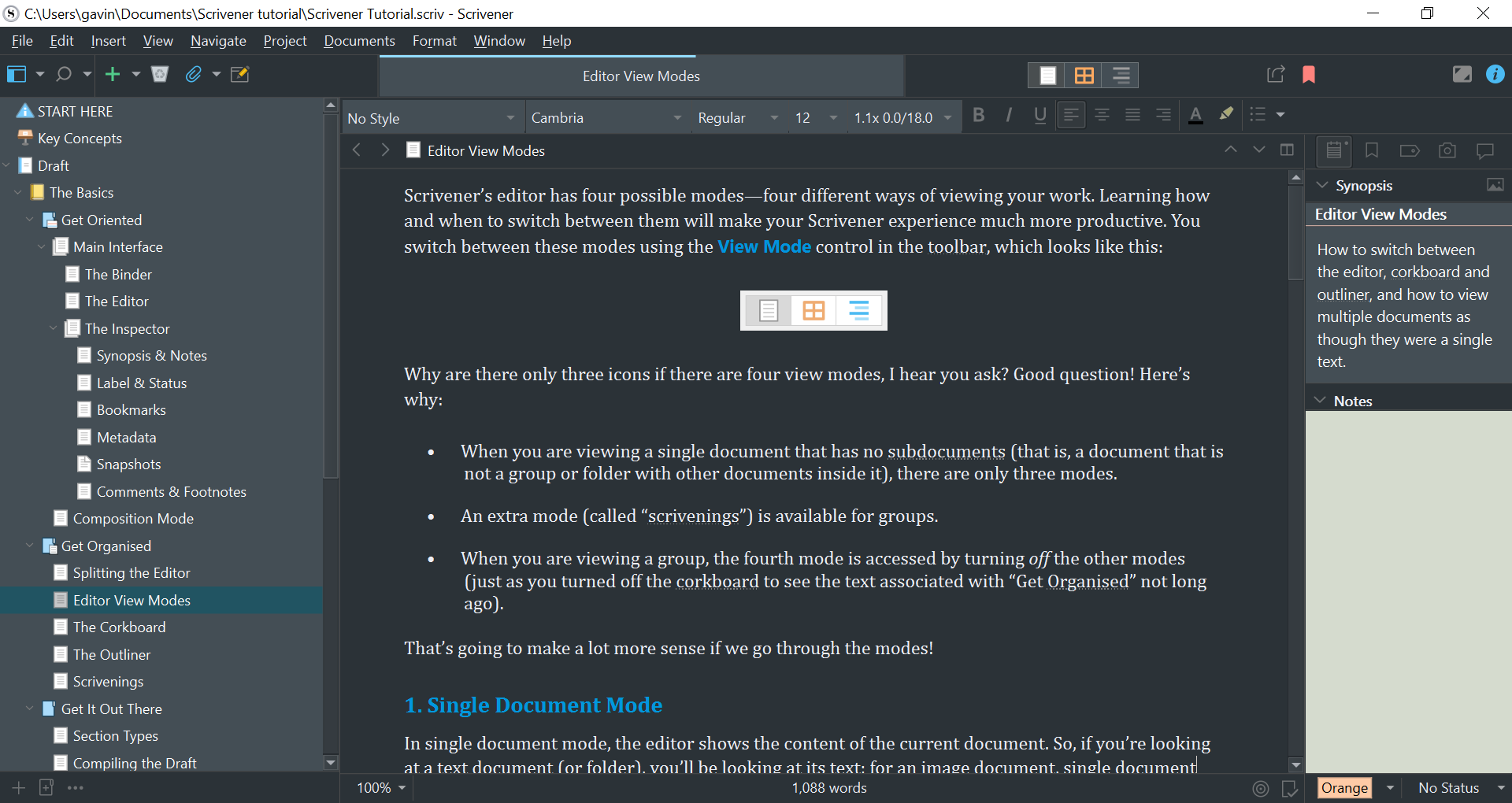The width and height of the screenshot is (1512, 803).
Task: Click the binder vertical scrollbar thumb
Action: point(331,295)
